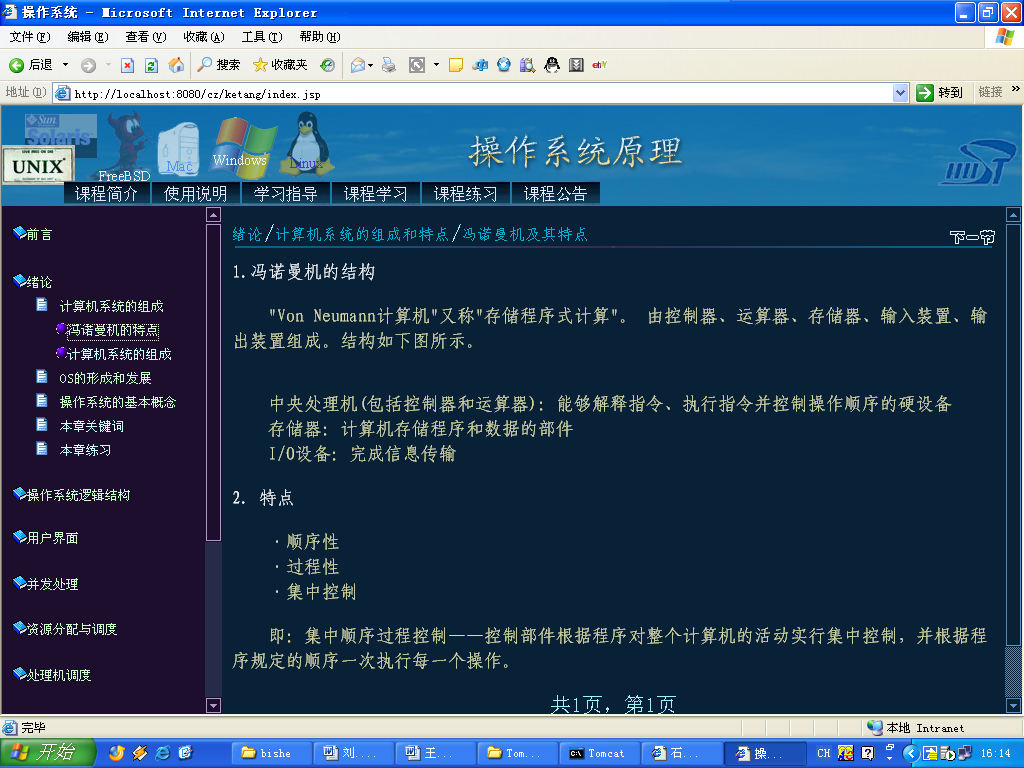
Task: Expand 处理机调度 chapter
Action: [x=52, y=675]
